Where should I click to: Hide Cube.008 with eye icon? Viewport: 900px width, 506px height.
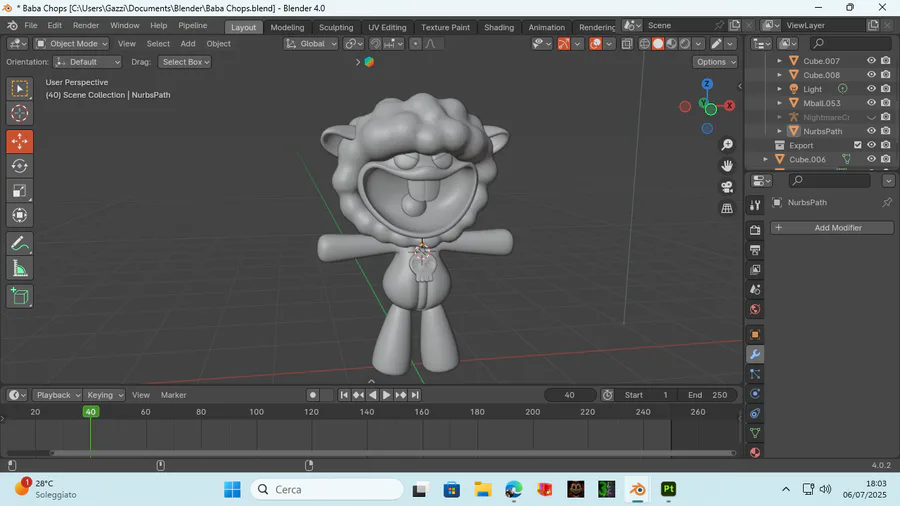pos(871,75)
